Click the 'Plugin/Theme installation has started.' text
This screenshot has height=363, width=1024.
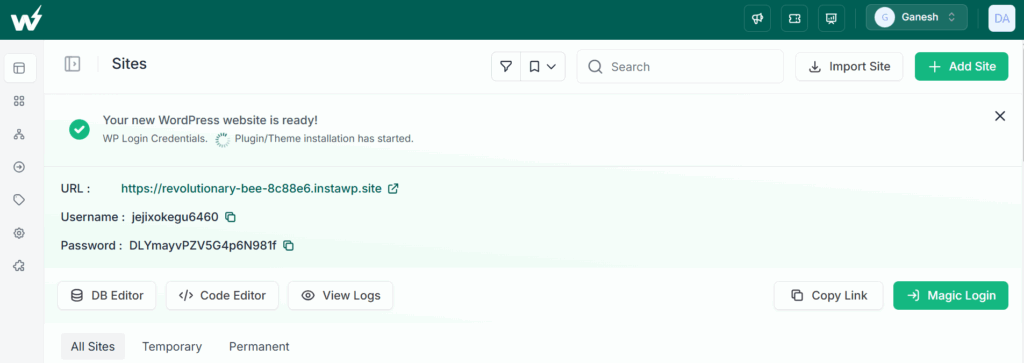(x=324, y=139)
